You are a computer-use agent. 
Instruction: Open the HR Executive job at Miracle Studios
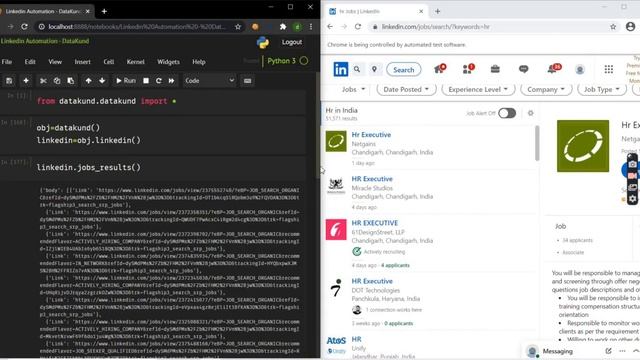pos(372,179)
